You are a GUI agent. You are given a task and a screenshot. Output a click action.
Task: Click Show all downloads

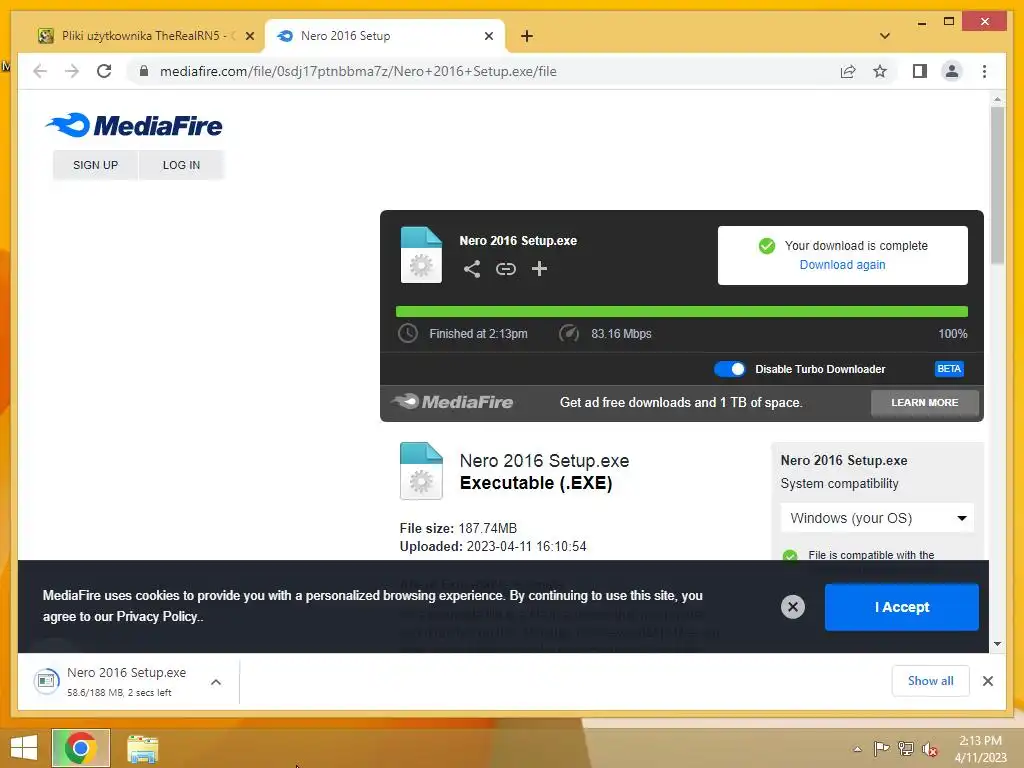[x=930, y=680]
